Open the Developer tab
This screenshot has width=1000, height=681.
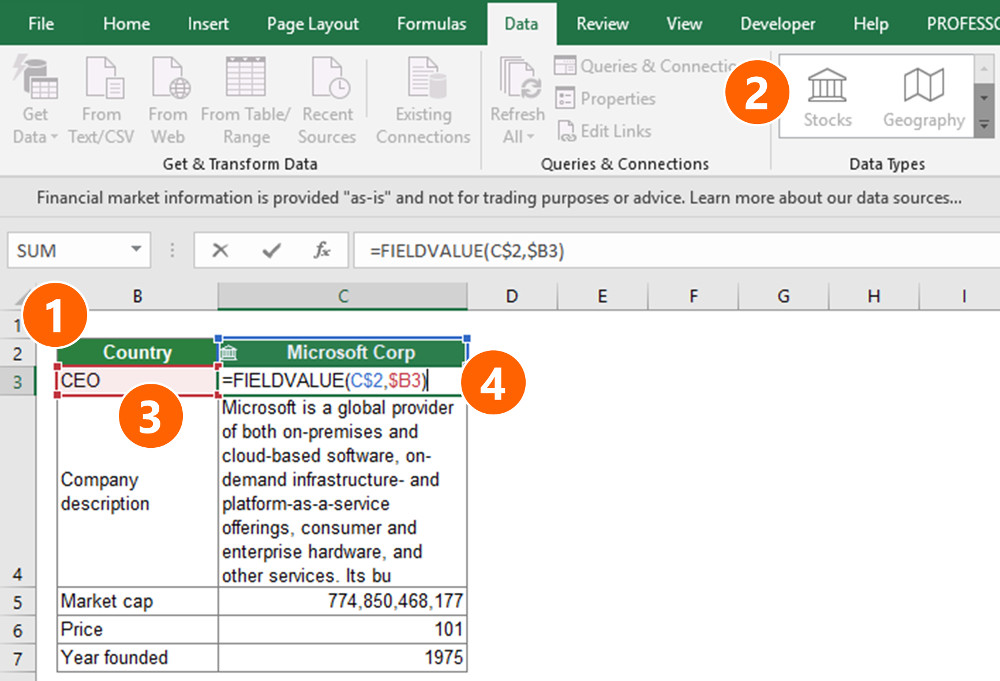coord(777,24)
